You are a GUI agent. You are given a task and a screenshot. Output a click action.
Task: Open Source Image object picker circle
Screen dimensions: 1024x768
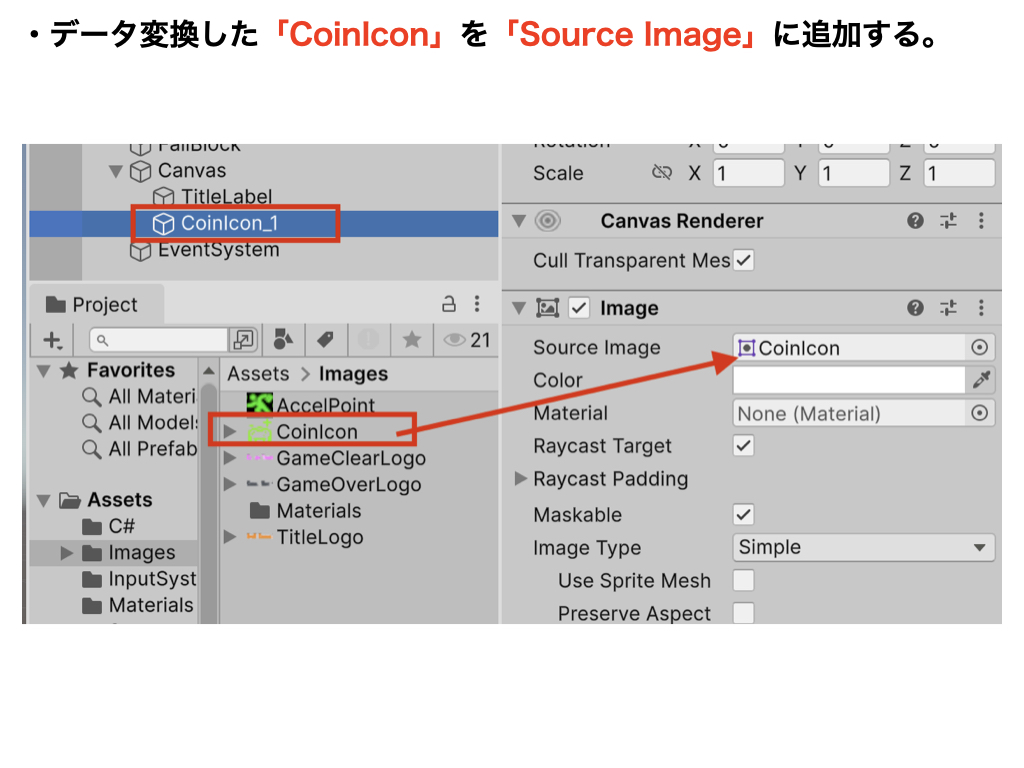click(980, 347)
